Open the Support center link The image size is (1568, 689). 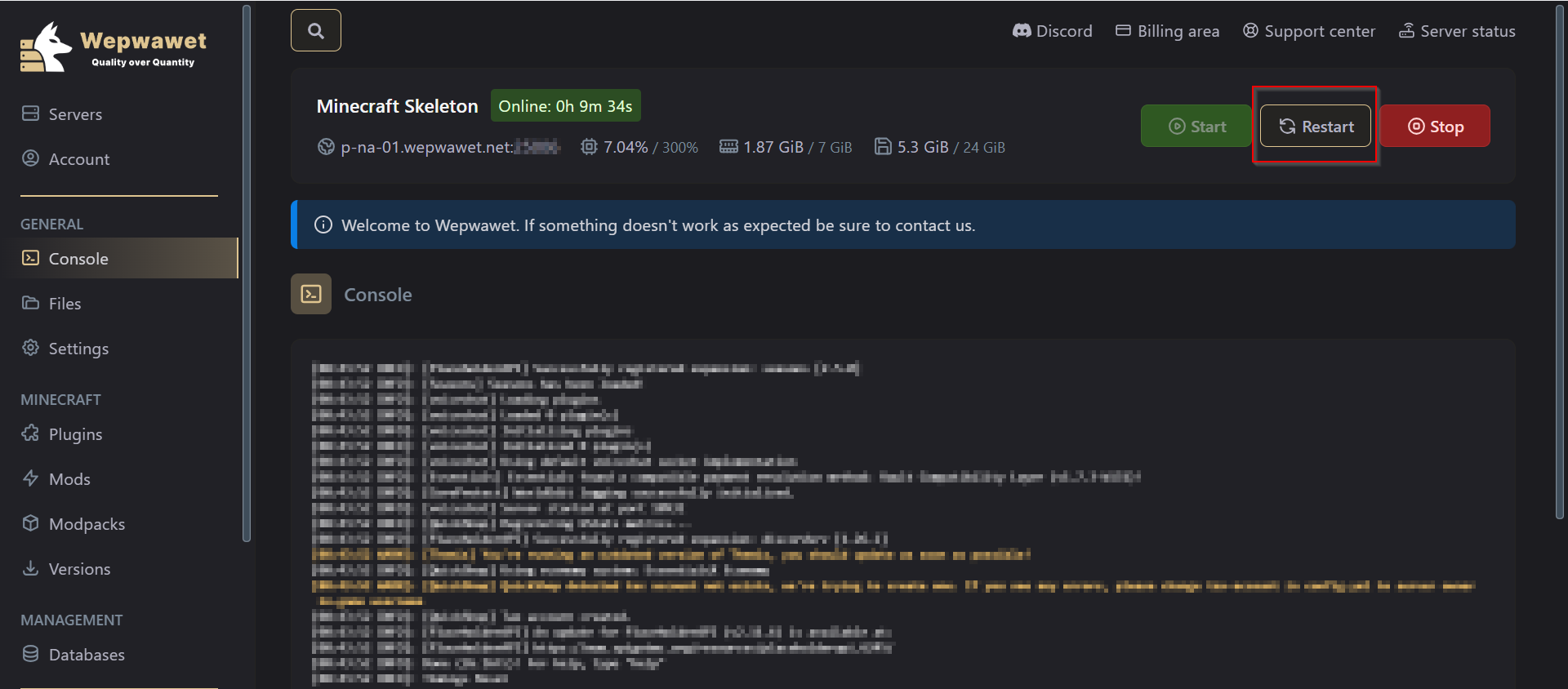click(x=1309, y=31)
